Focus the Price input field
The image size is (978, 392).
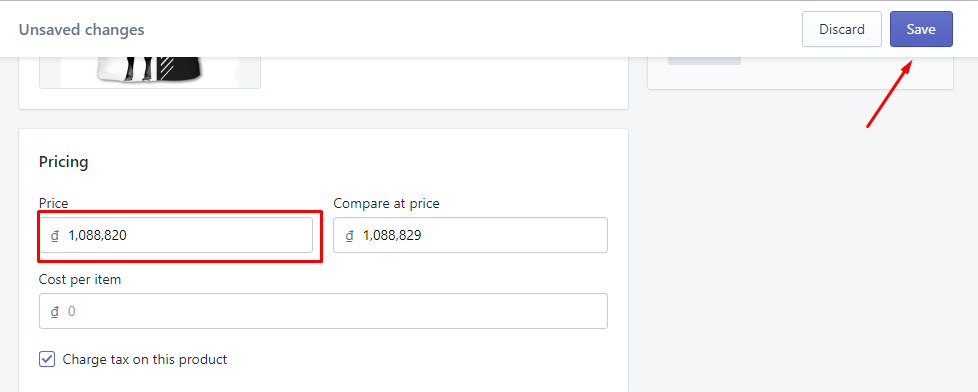pyautogui.click(x=176, y=235)
